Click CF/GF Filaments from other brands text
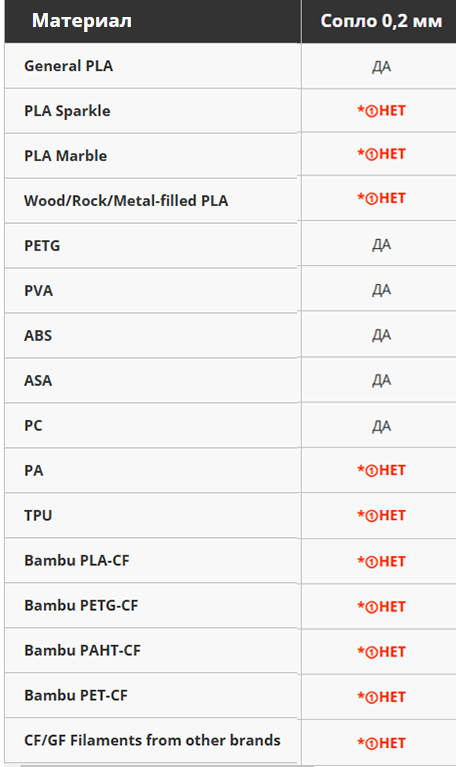Screen dimensions: 456x767 tap(152, 740)
